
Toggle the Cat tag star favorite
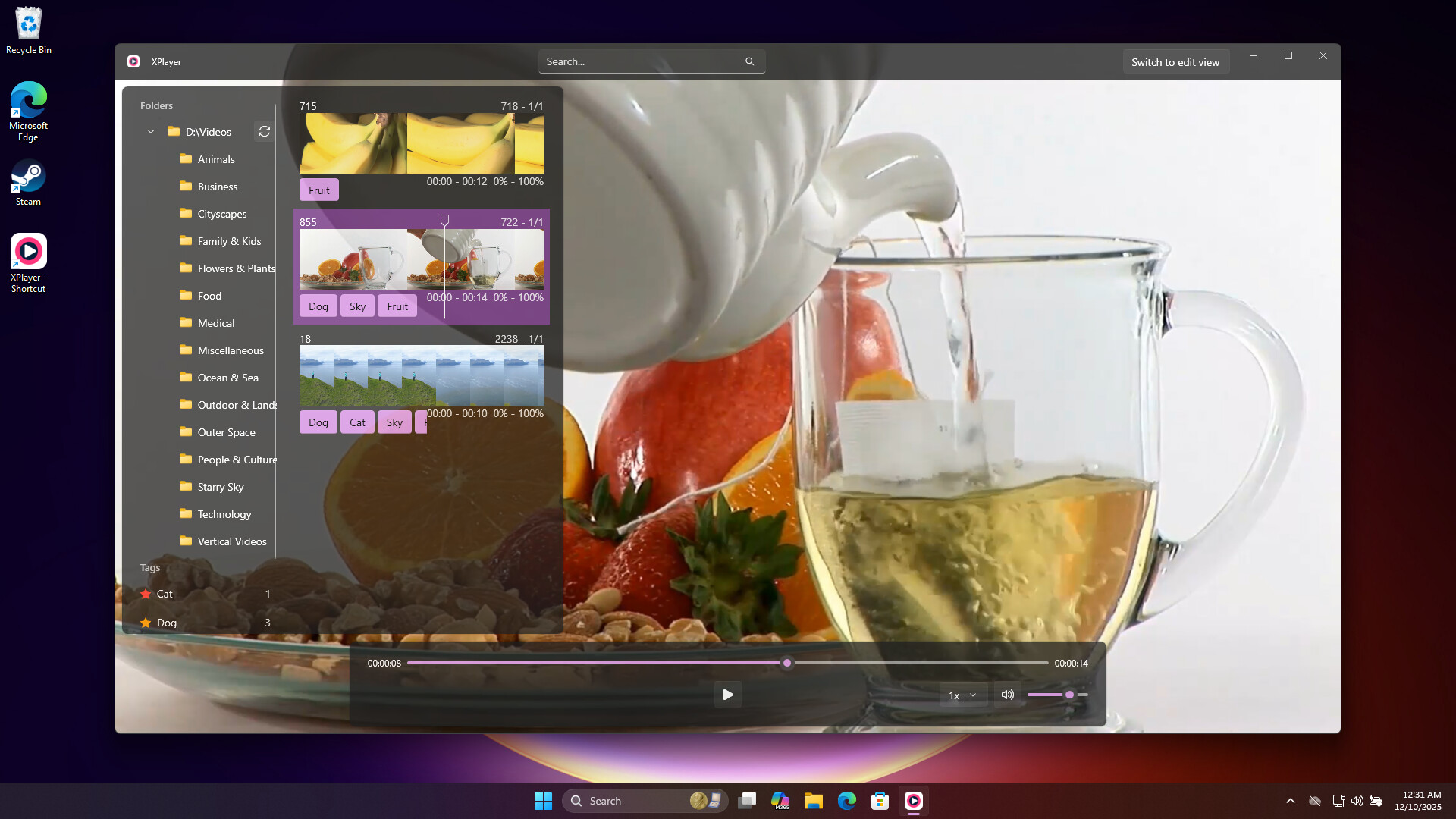(x=145, y=594)
